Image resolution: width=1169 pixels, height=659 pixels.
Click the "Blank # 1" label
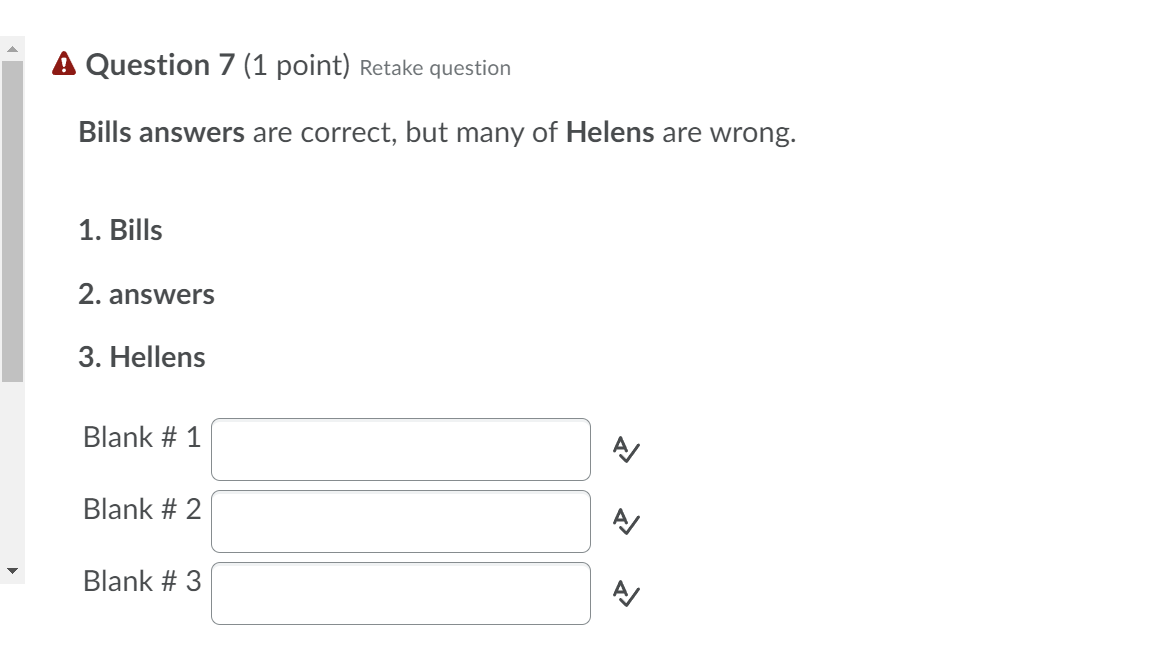click(x=142, y=437)
